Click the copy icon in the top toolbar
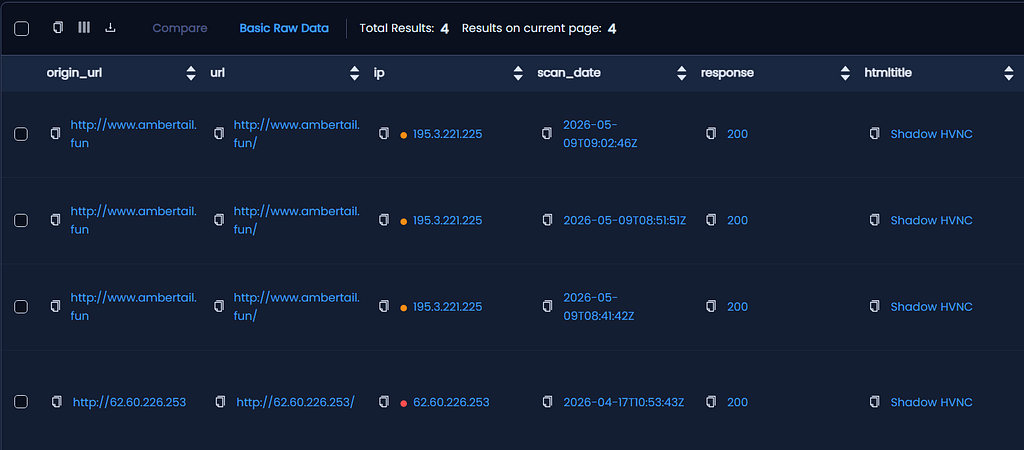 pyautogui.click(x=58, y=27)
